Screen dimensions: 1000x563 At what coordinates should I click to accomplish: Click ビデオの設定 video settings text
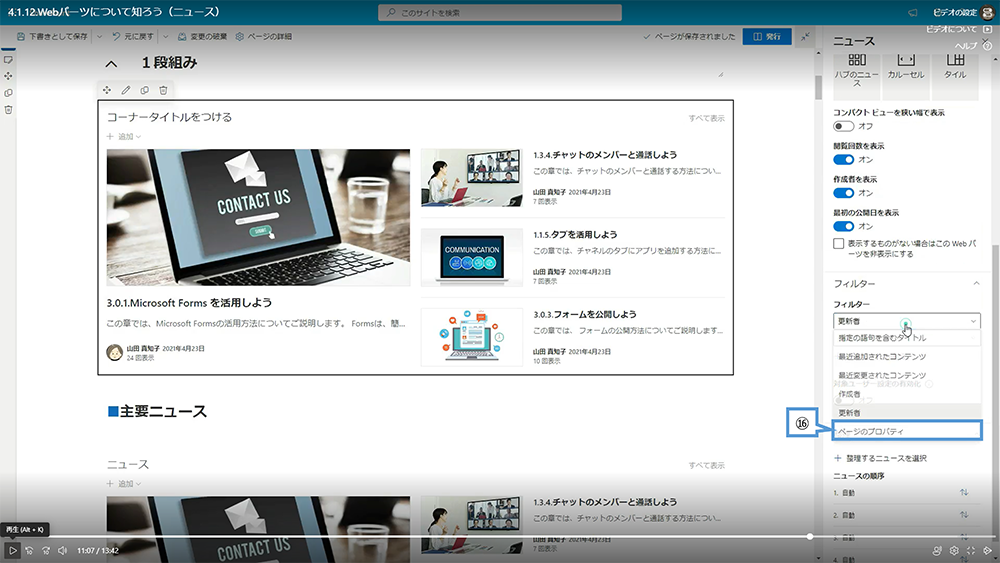tap(955, 12)
